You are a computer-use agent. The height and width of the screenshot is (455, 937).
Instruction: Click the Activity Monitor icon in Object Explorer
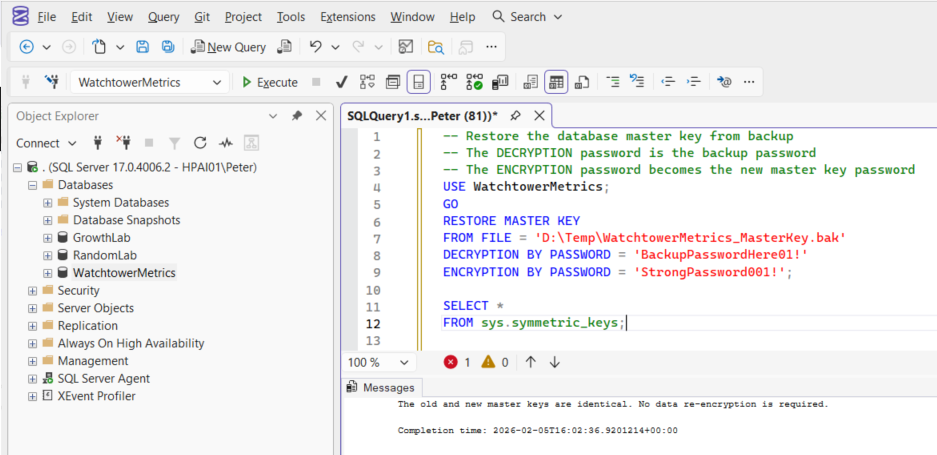(x=226, y=143)
